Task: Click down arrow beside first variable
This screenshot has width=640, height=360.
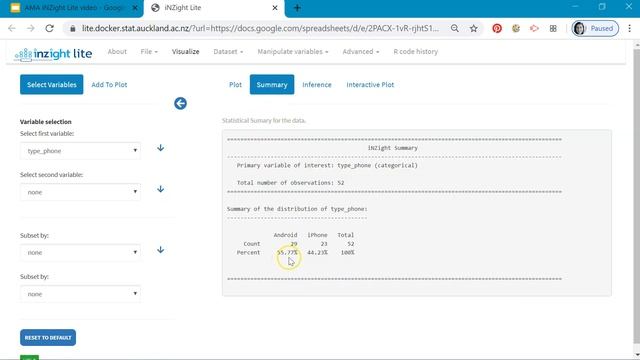Action: click(160, 148)
